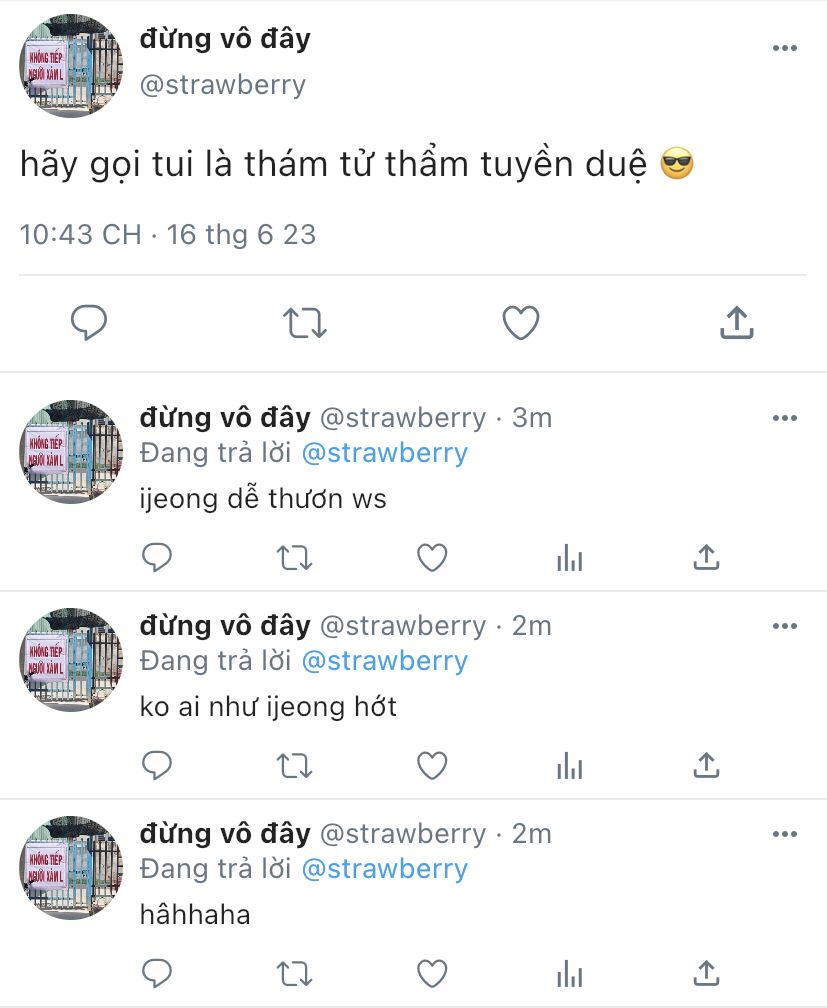Open the main tweet's profile avatar

point(71,66)
